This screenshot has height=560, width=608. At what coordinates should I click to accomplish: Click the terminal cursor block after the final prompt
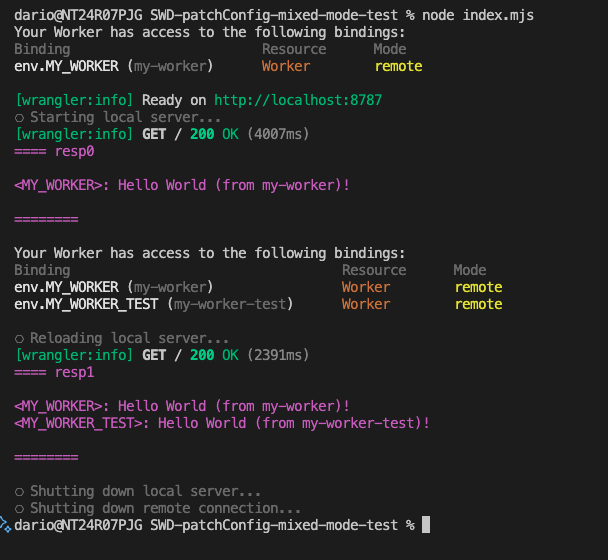pos(426,525)
